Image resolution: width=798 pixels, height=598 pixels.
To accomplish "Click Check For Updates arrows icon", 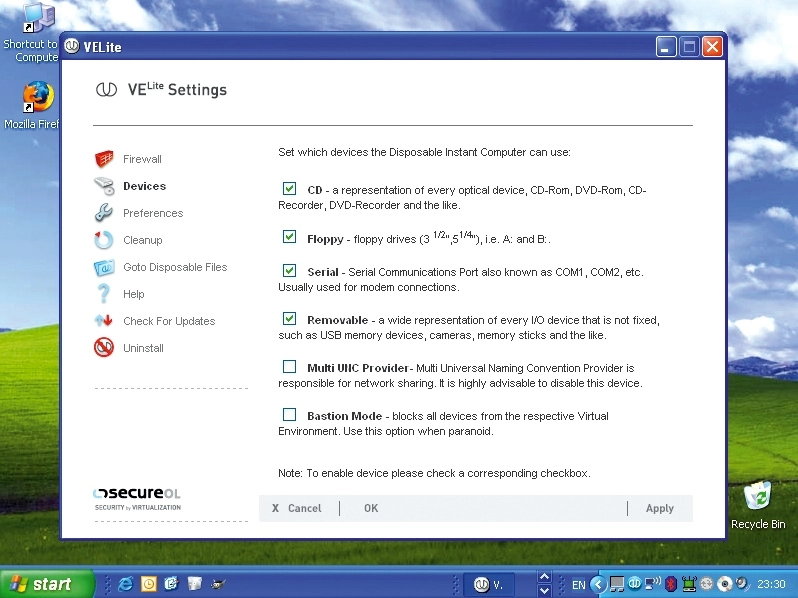I will [x=104, y=321].
